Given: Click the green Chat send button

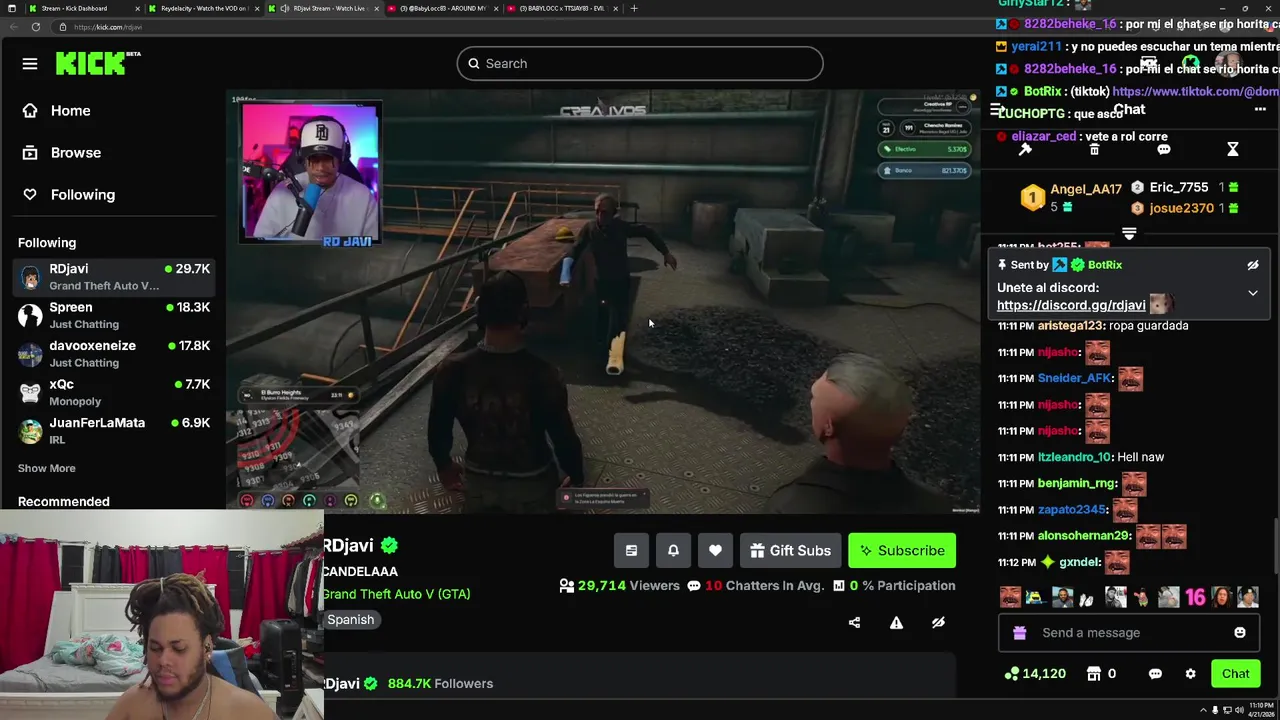Looking at the screenshot, I should coord(1235,674).
